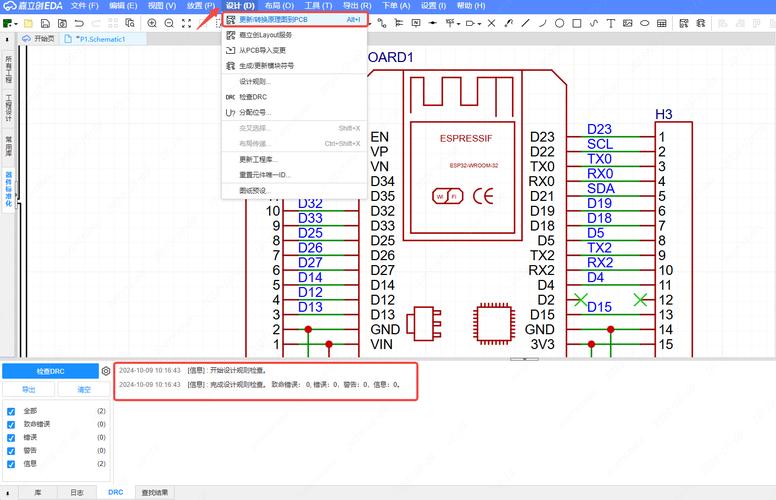Image resolution: width=776 pixels, height=500 pixels.
Task: Switch to the 查找结果 bottom tab
Action: 155,493
